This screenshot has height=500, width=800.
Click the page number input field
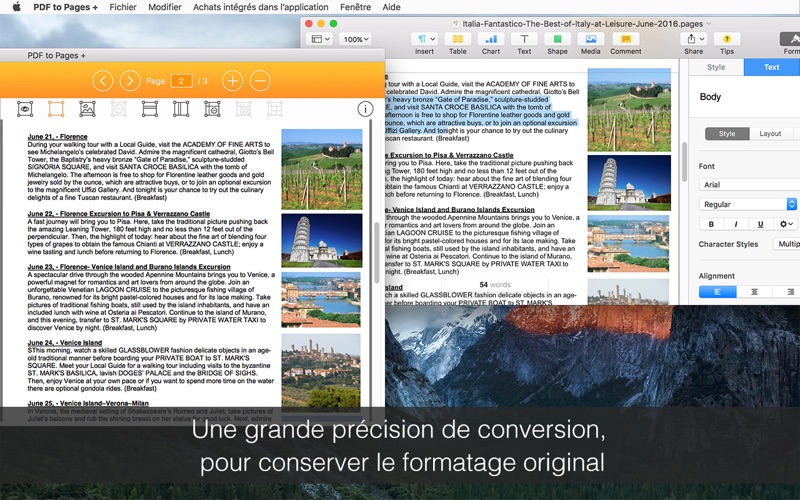tap(181, 81)
